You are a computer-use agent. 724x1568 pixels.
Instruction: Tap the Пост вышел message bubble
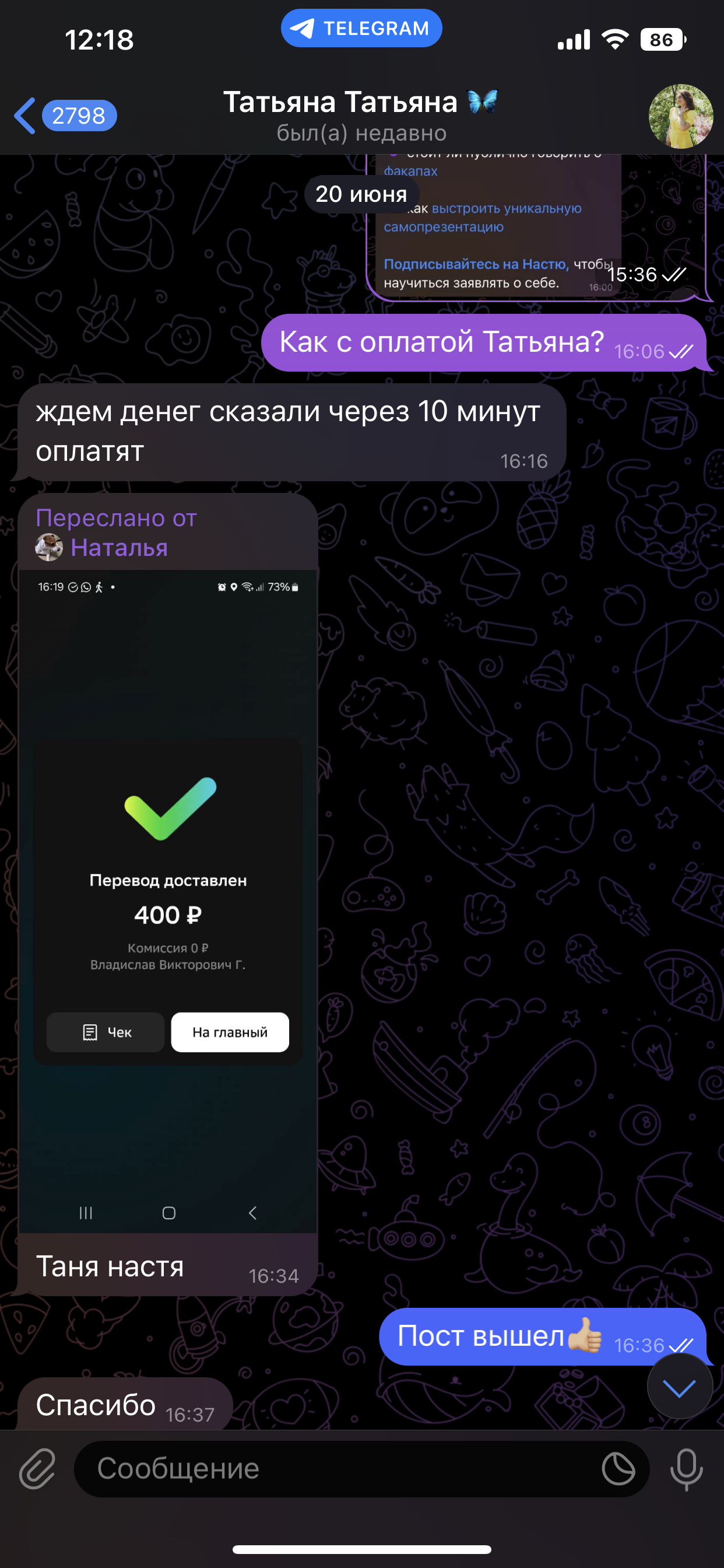[x=542, y=1336]
